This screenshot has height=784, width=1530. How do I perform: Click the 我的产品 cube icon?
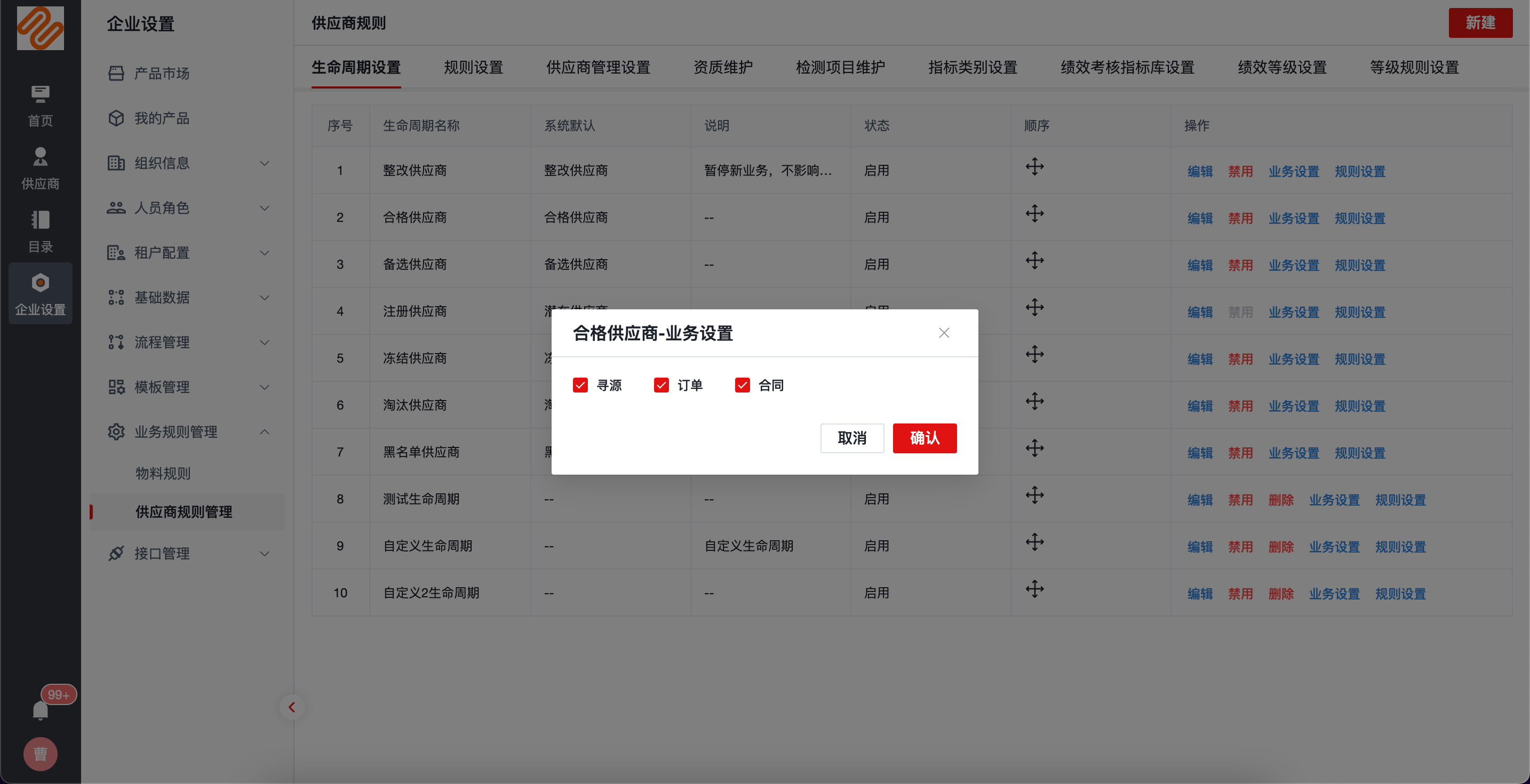click(x=116, y=118)
